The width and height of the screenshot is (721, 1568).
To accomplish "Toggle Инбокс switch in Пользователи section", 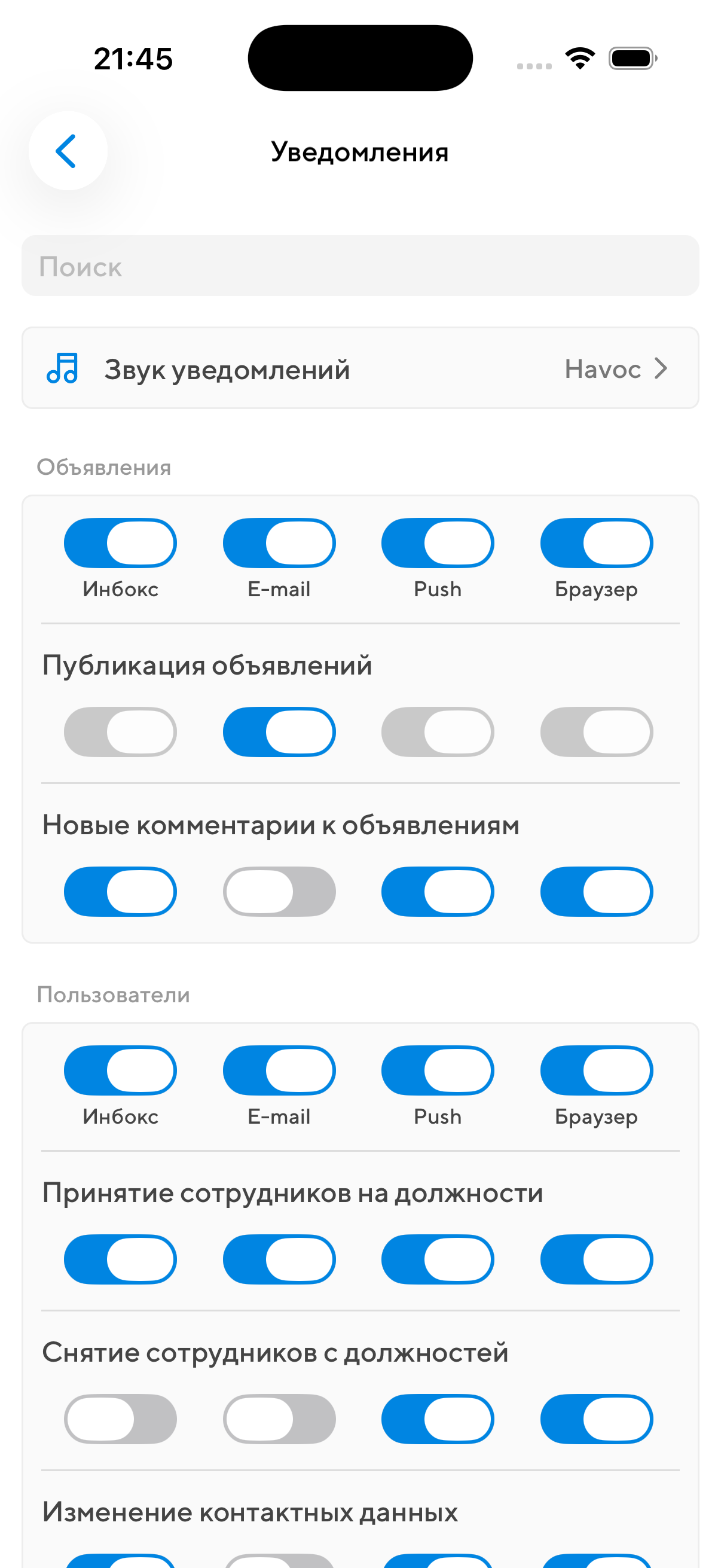I will pos(121,1069).
